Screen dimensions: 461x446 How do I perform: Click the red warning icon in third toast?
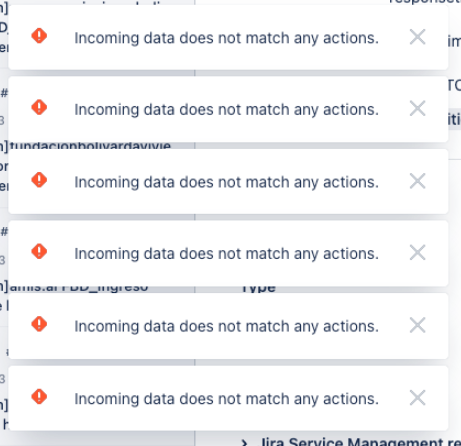39,180
